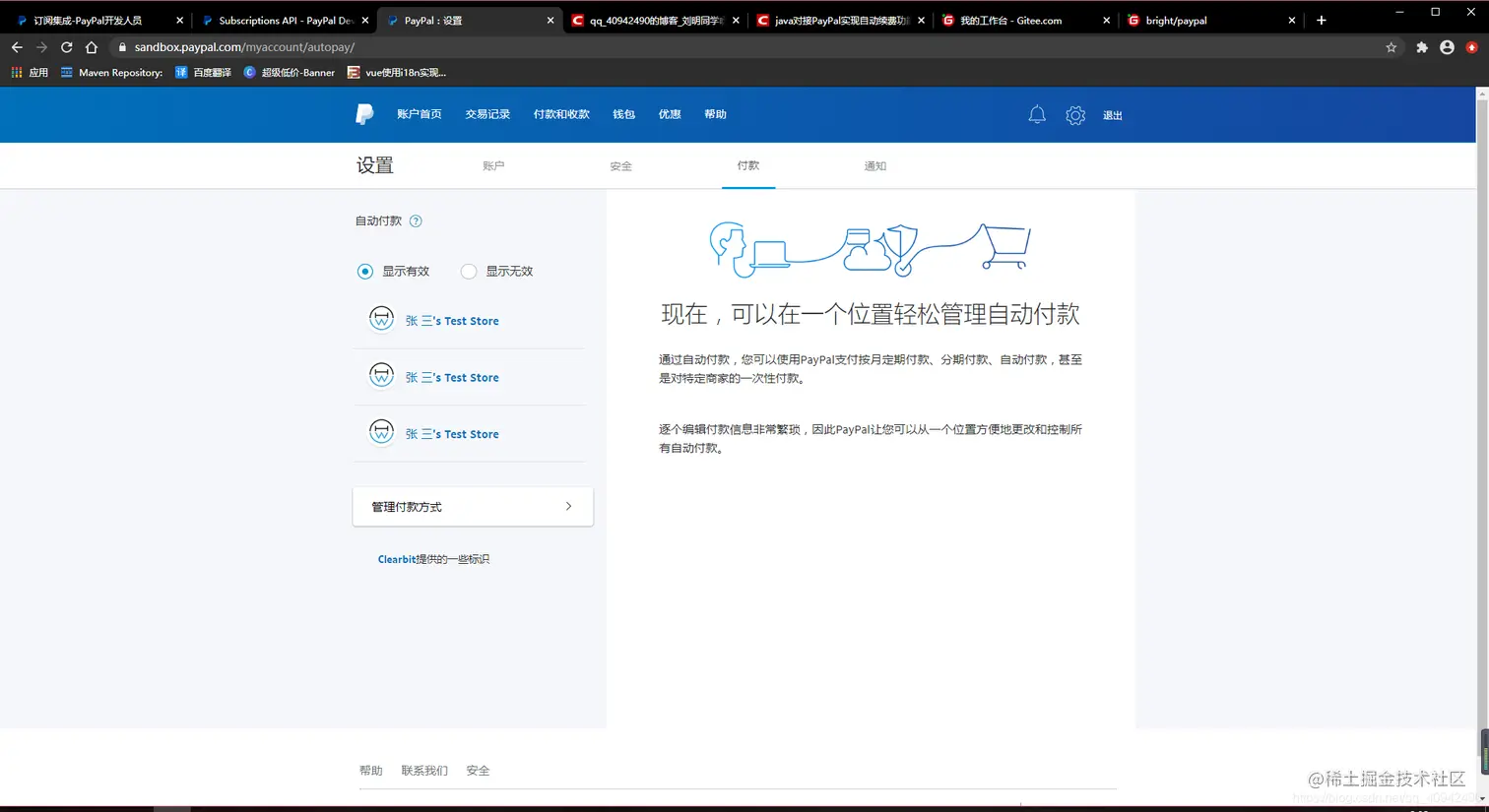
Task: Open the Apps grid in the bookmarks bar
Action: point(30,72)
